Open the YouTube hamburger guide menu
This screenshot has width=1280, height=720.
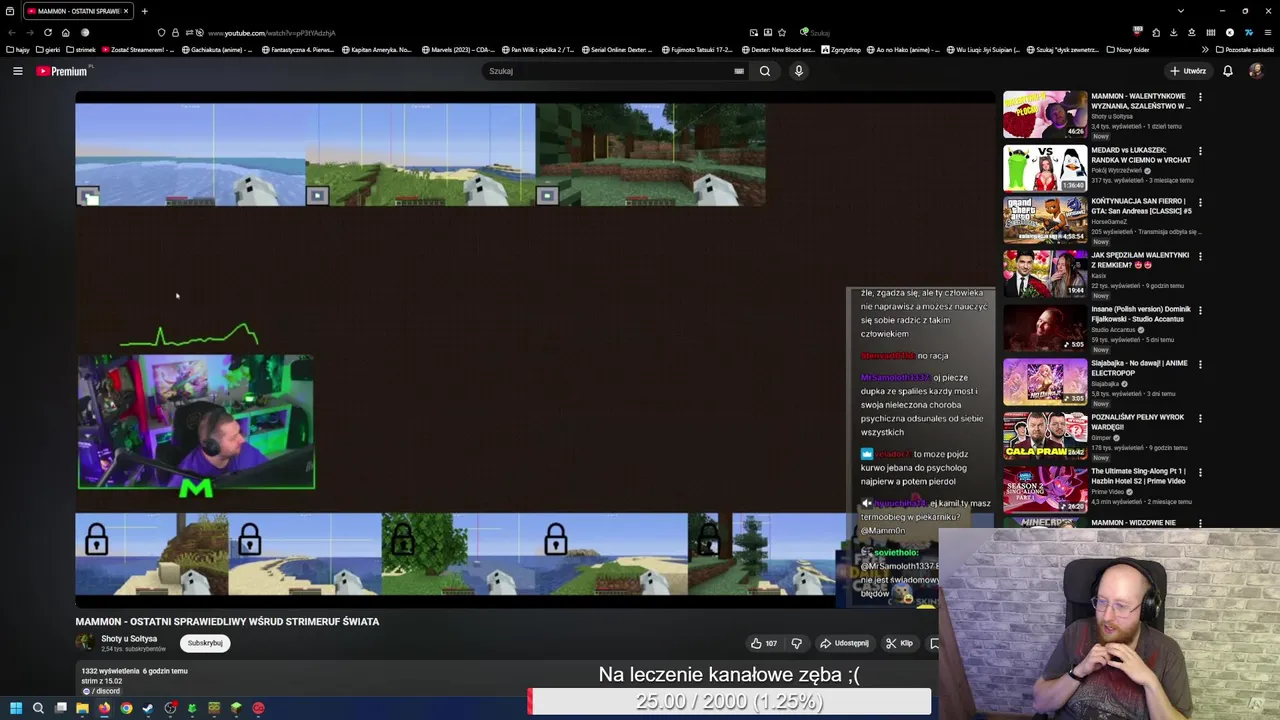17,71
